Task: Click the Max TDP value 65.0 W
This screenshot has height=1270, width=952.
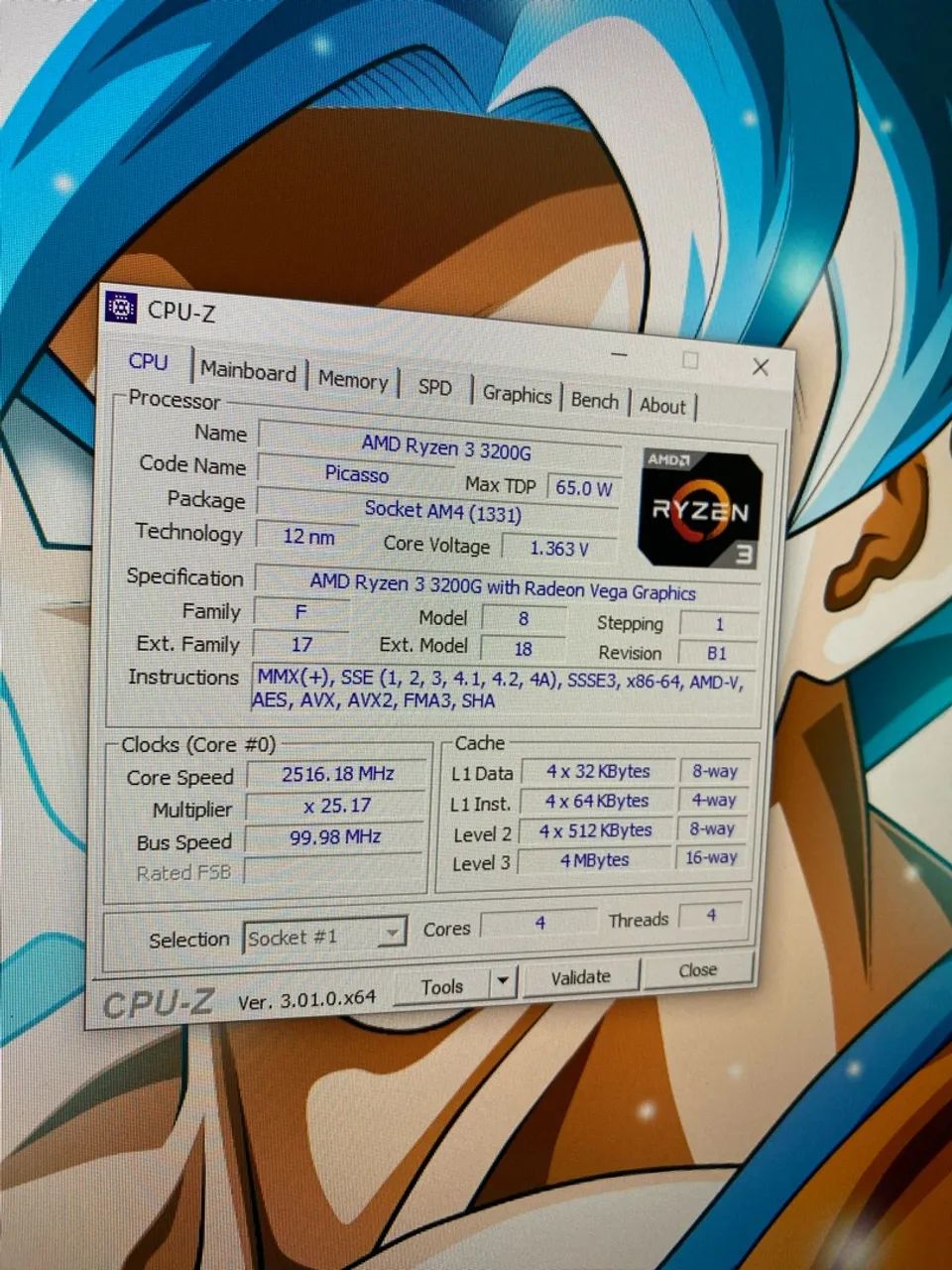Action: tap(583, 488)
